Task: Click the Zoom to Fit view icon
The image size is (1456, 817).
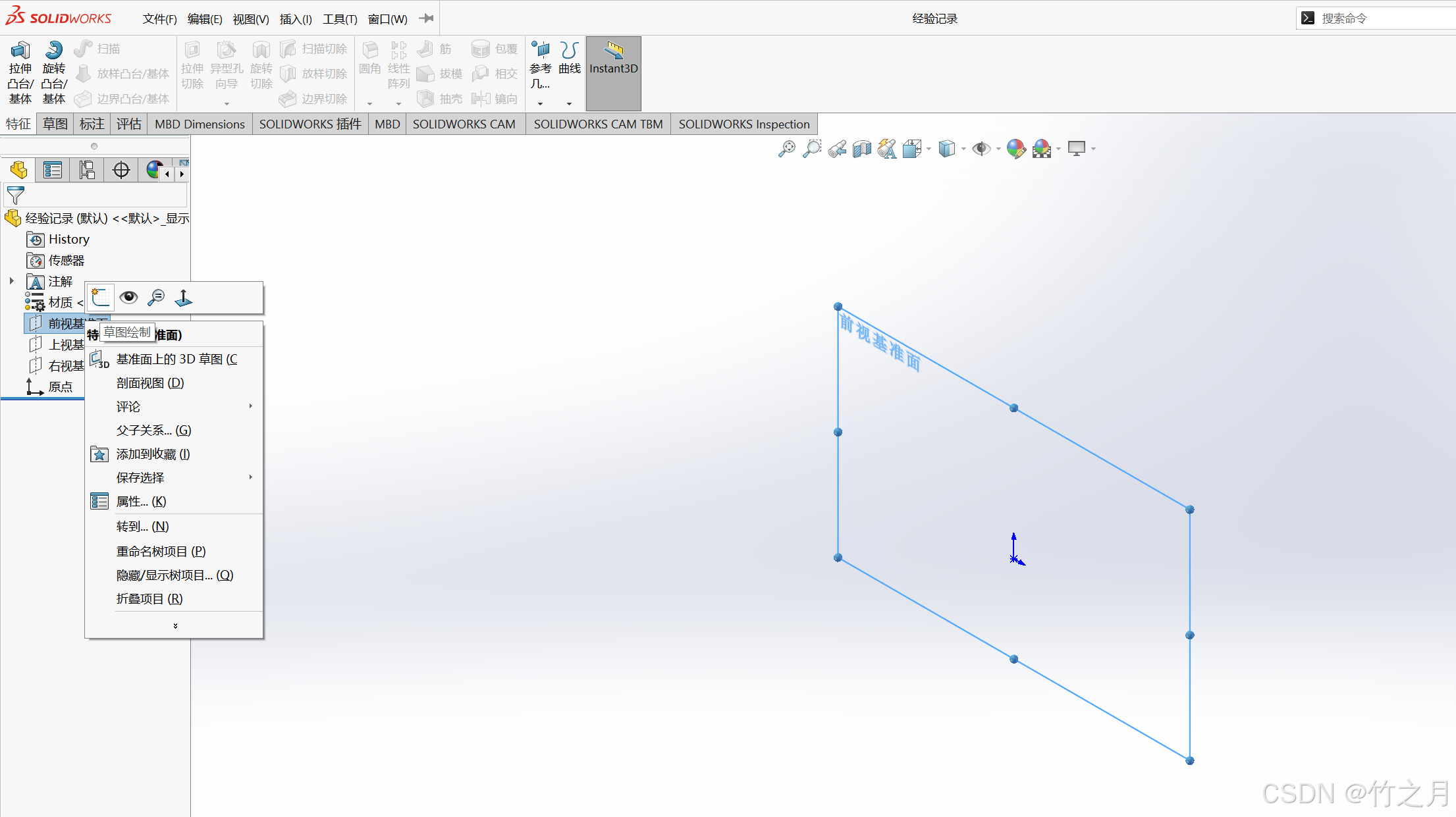Action: [x=786, y=149]
